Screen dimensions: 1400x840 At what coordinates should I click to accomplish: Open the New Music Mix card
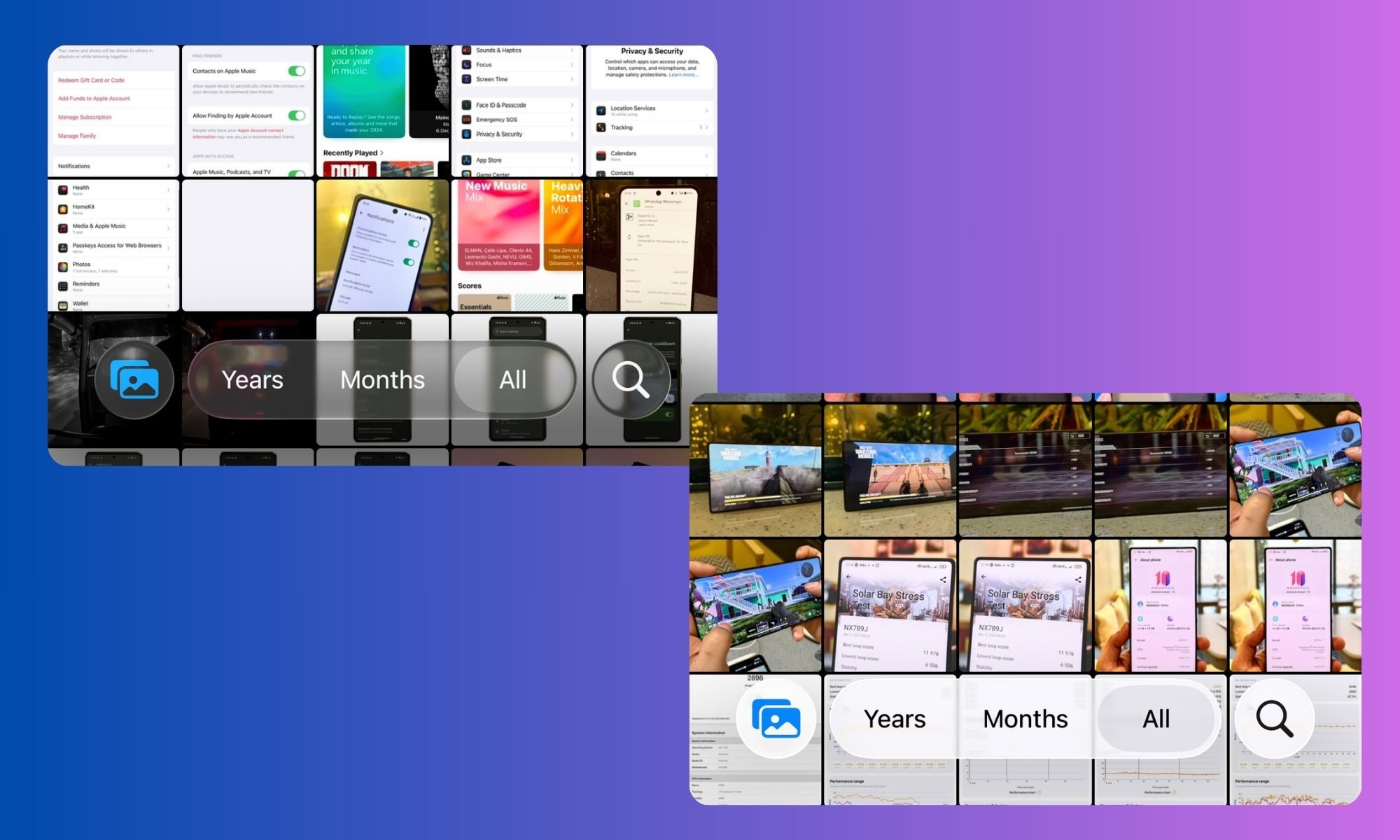pyautogui.click(x=499, y=225)
